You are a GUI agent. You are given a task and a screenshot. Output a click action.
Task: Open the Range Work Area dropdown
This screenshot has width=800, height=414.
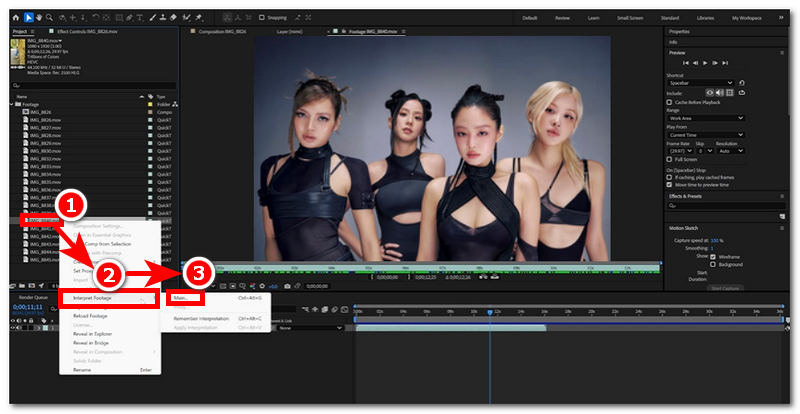point(706,118)
